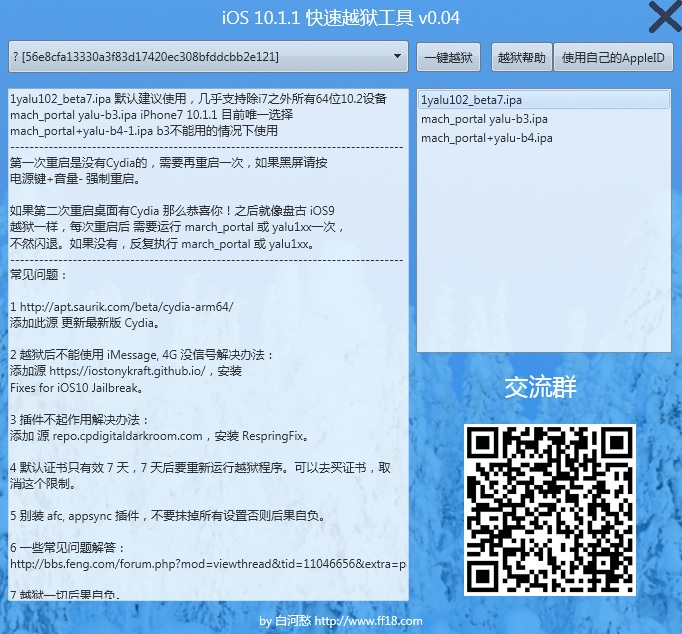The height and width of the screenshot is (634, 682).
Task: Click the QR code image under 交流群
Action: [550, 510]
